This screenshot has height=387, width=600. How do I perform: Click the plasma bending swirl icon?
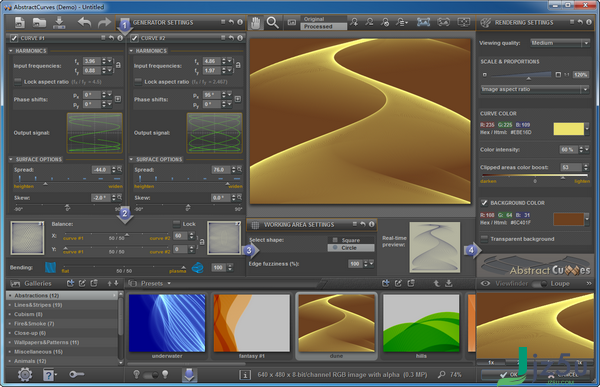click(x=197, y=267)
